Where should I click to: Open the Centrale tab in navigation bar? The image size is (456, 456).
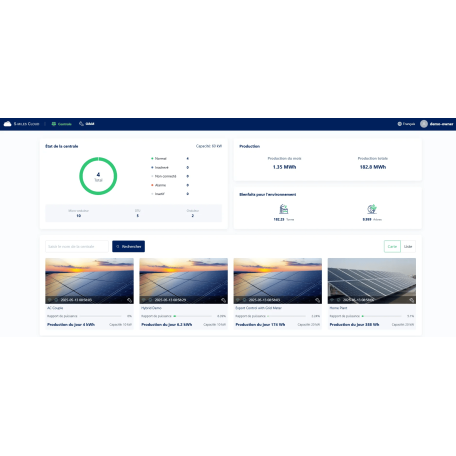[62, 124]
